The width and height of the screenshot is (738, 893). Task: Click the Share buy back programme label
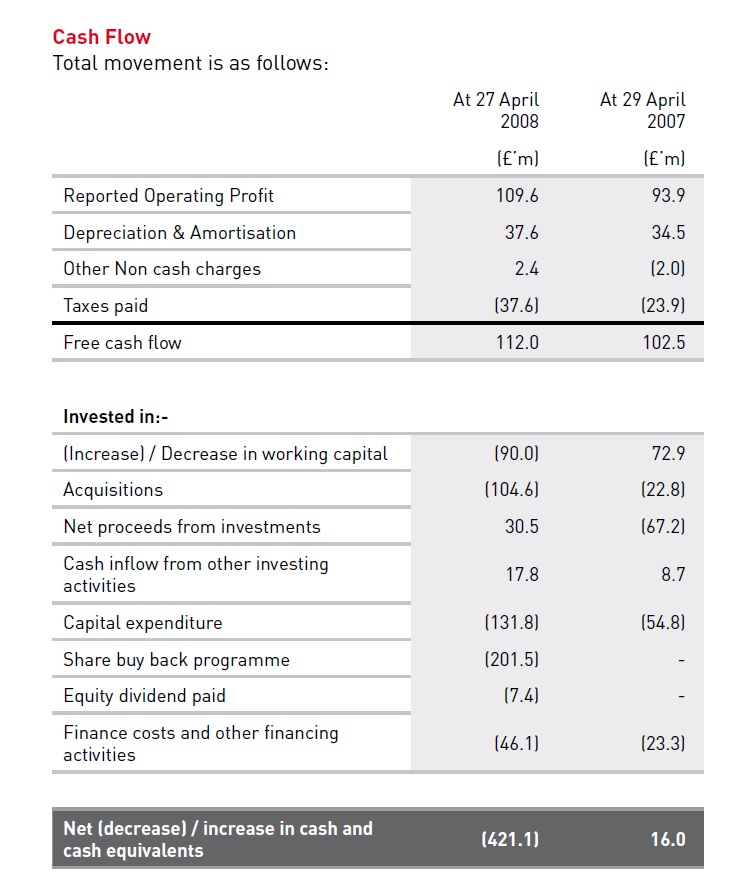pyautogui.click(x=176, y=659)
